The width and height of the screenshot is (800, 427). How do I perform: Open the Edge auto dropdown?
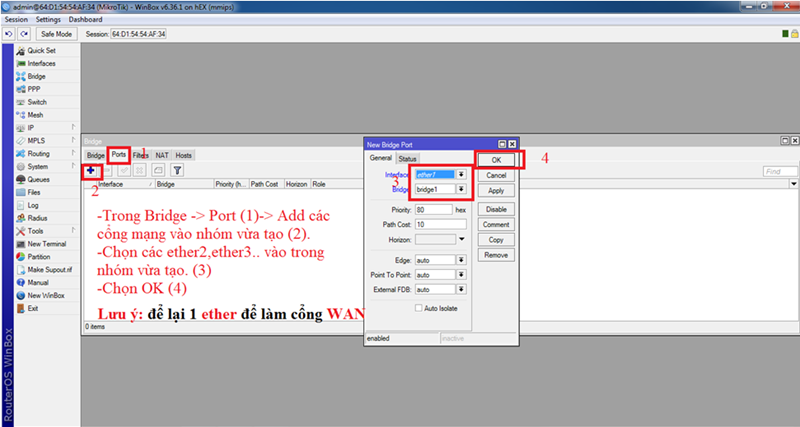click(x=461, y=260)
